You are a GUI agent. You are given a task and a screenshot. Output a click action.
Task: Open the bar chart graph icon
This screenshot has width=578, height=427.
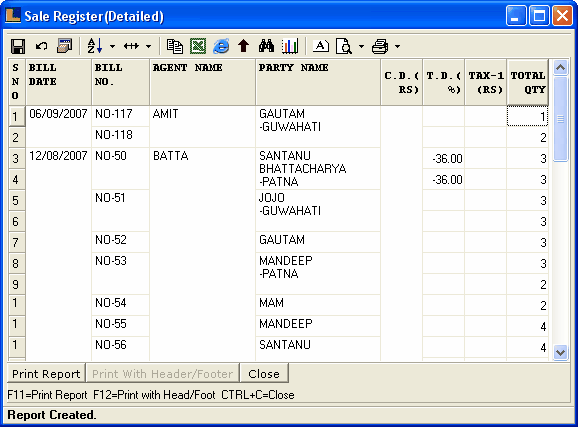click(x=290, y=46)
